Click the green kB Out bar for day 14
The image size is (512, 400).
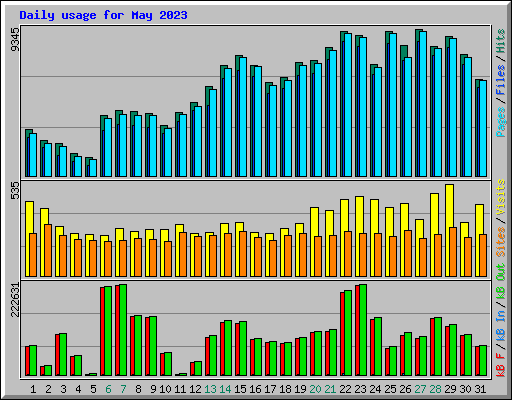point(228,348)
